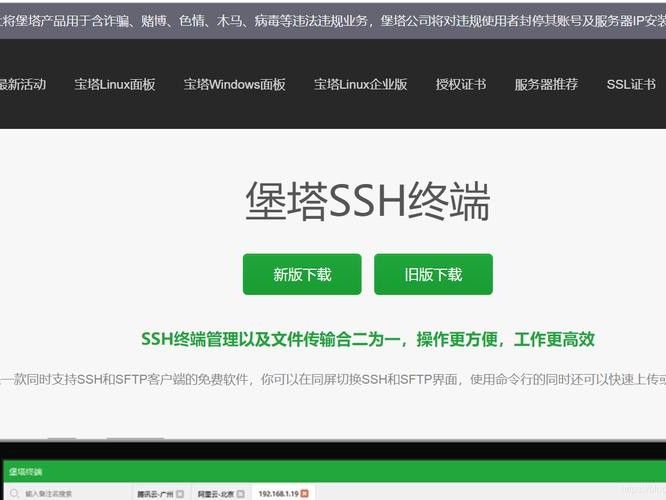This screenshot has width=666, height=500.
Task: Open the 宝塔Windows面板 nav item
Action: pyautogui.click(x=234, y=85)
